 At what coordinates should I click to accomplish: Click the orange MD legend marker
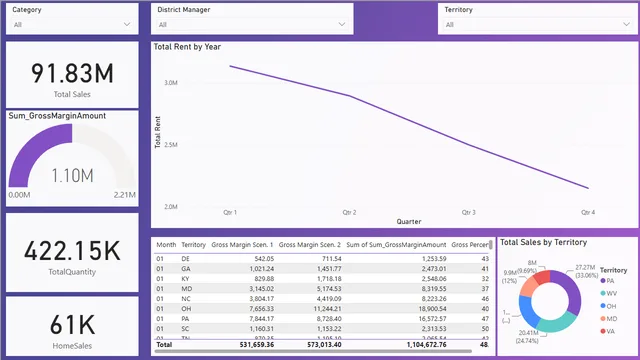[603, 319]
